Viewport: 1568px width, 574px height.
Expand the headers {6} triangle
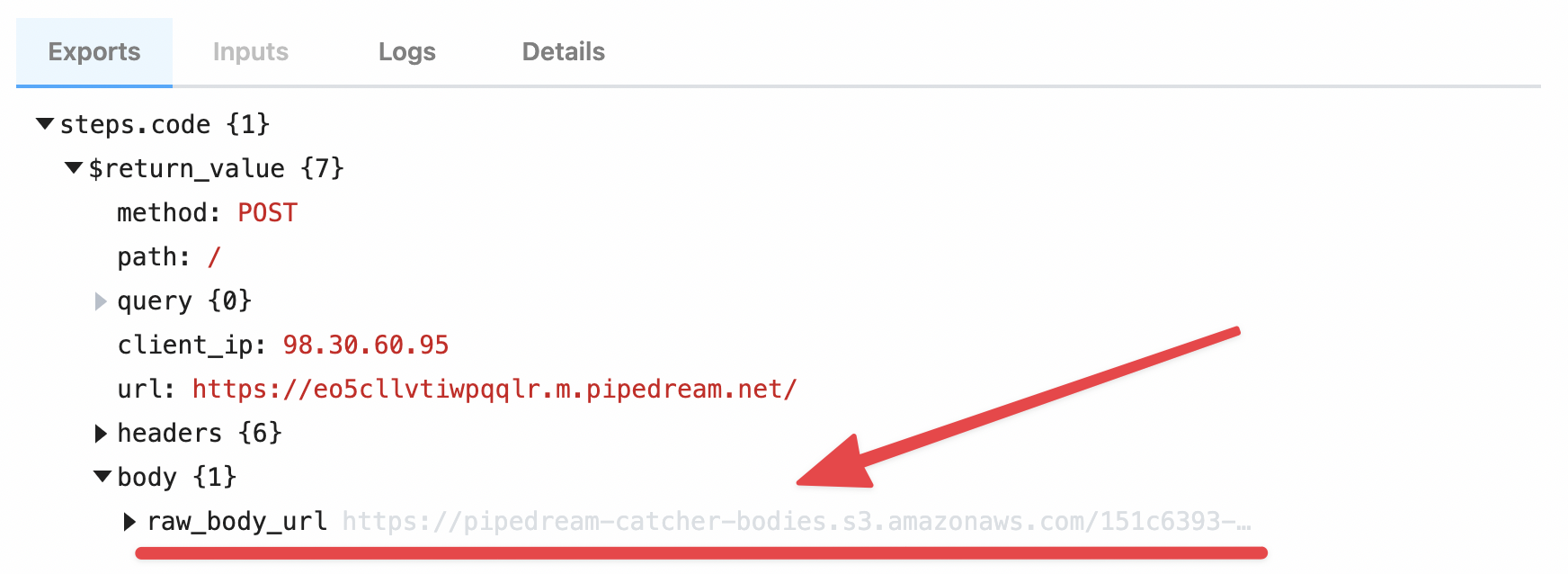(101, 434)
